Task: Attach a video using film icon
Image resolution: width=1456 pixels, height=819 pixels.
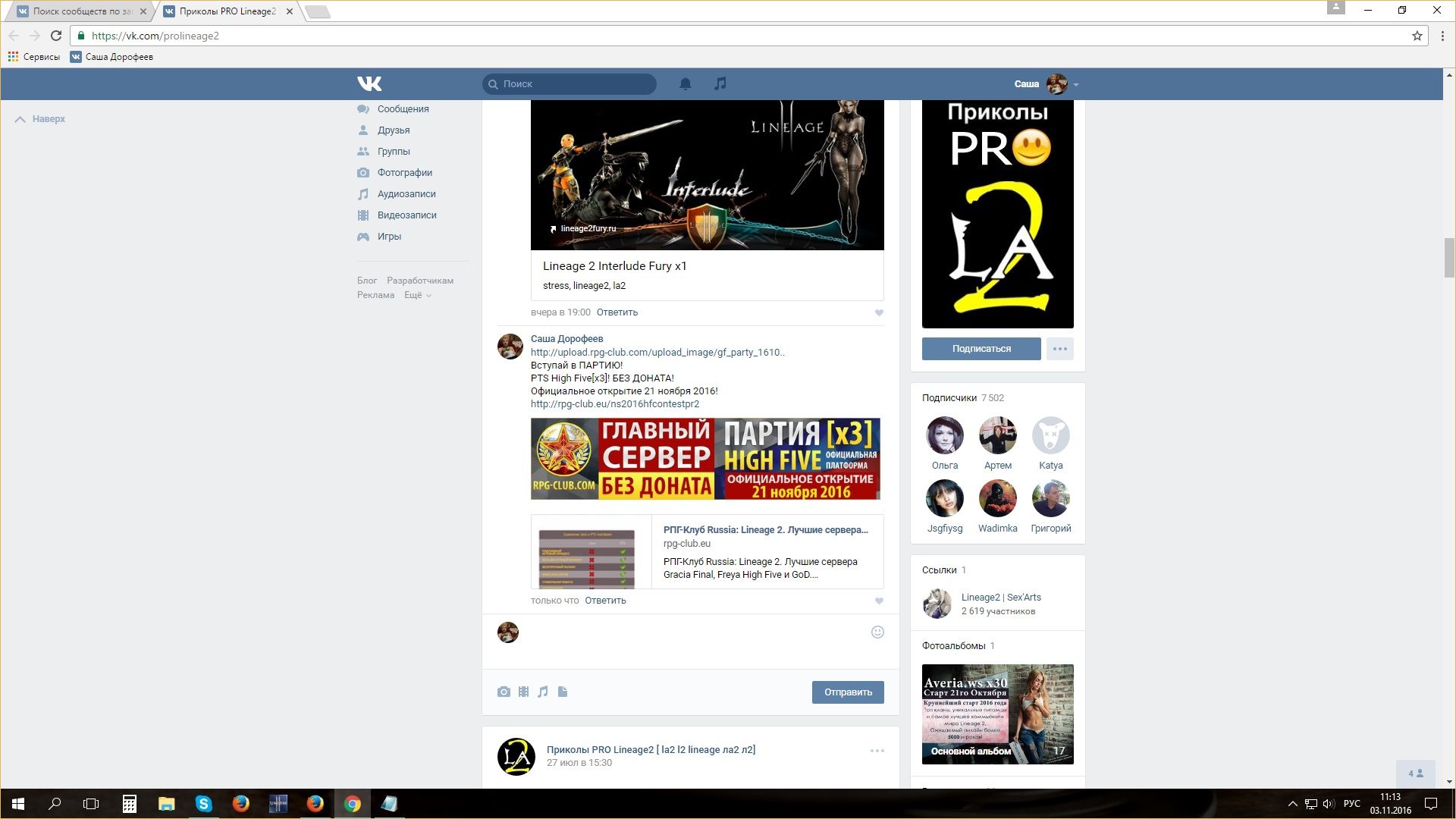Action: coord(523,692)
